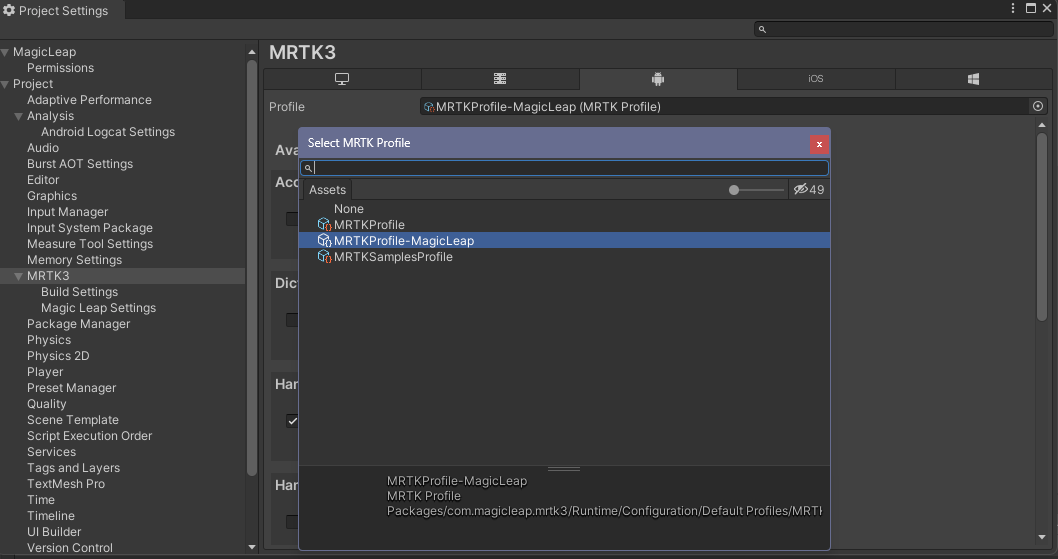Click the Project Settings gear icon

click(x=9, y=11)
